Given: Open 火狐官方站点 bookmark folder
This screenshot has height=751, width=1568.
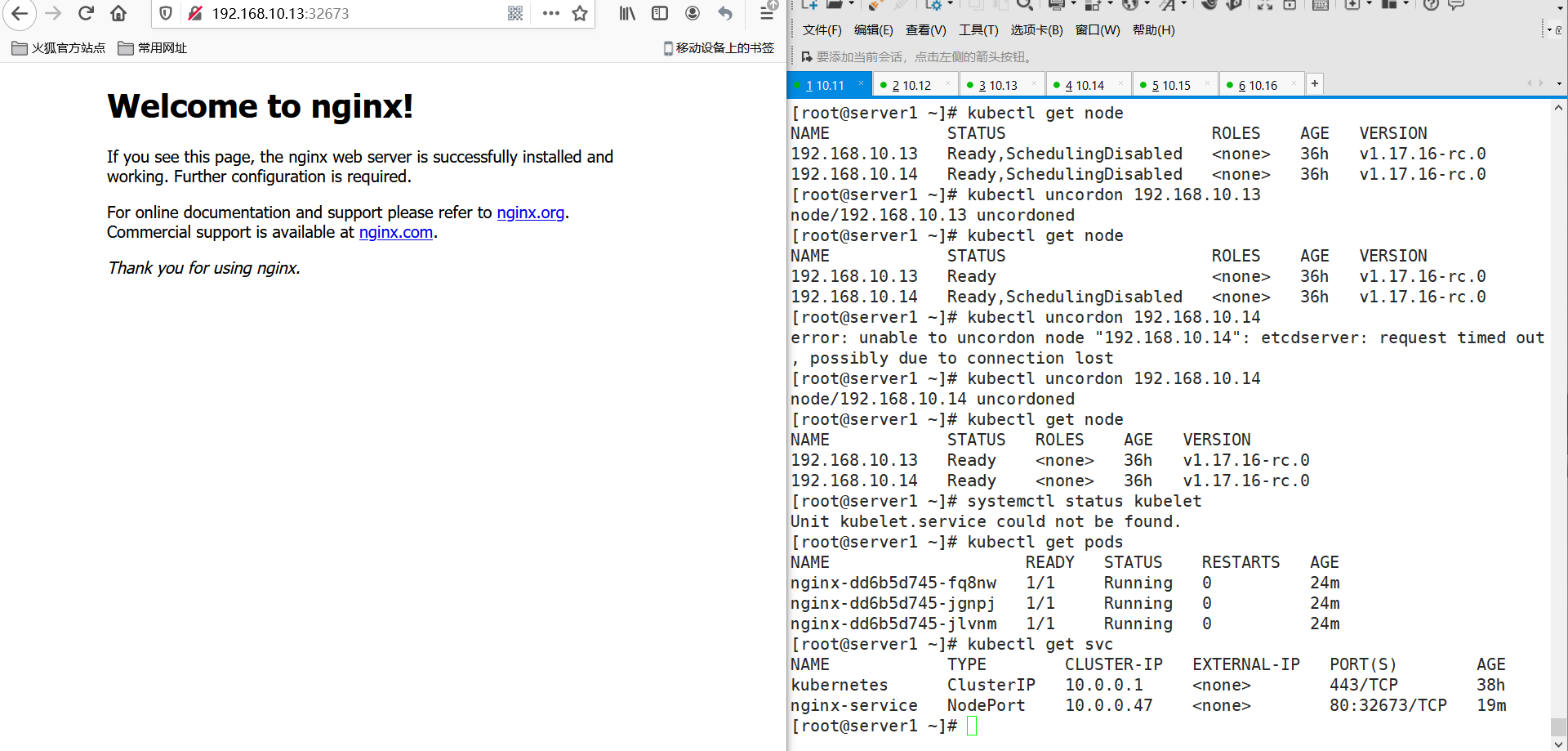Looking at the screenshot, I should tap(59, 48).
